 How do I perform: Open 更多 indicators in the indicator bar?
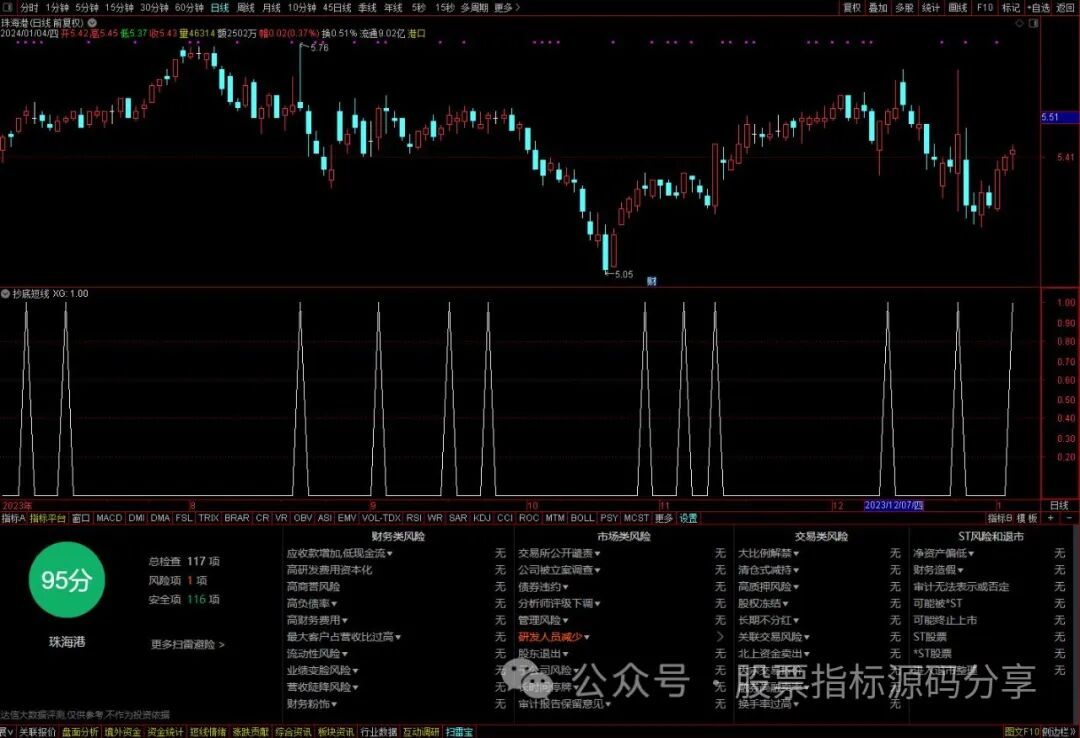(663, 517)
